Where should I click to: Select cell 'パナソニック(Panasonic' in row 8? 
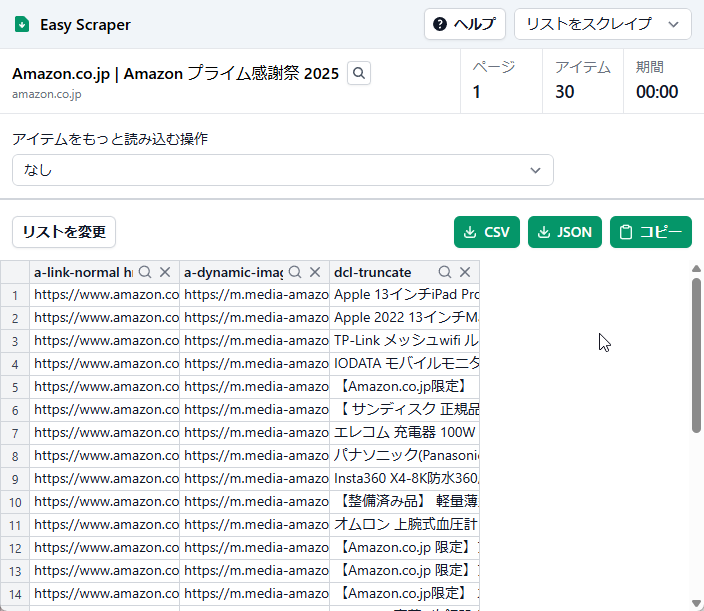405,456
